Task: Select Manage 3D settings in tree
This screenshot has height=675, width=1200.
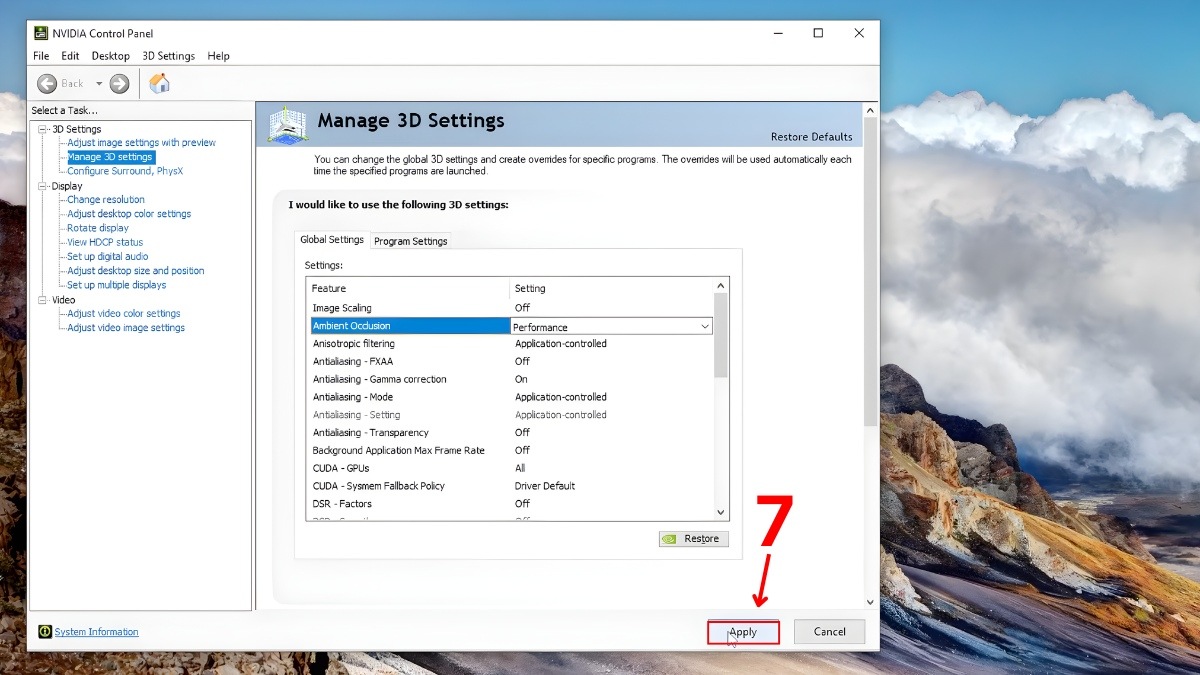Action: point(110,157)
